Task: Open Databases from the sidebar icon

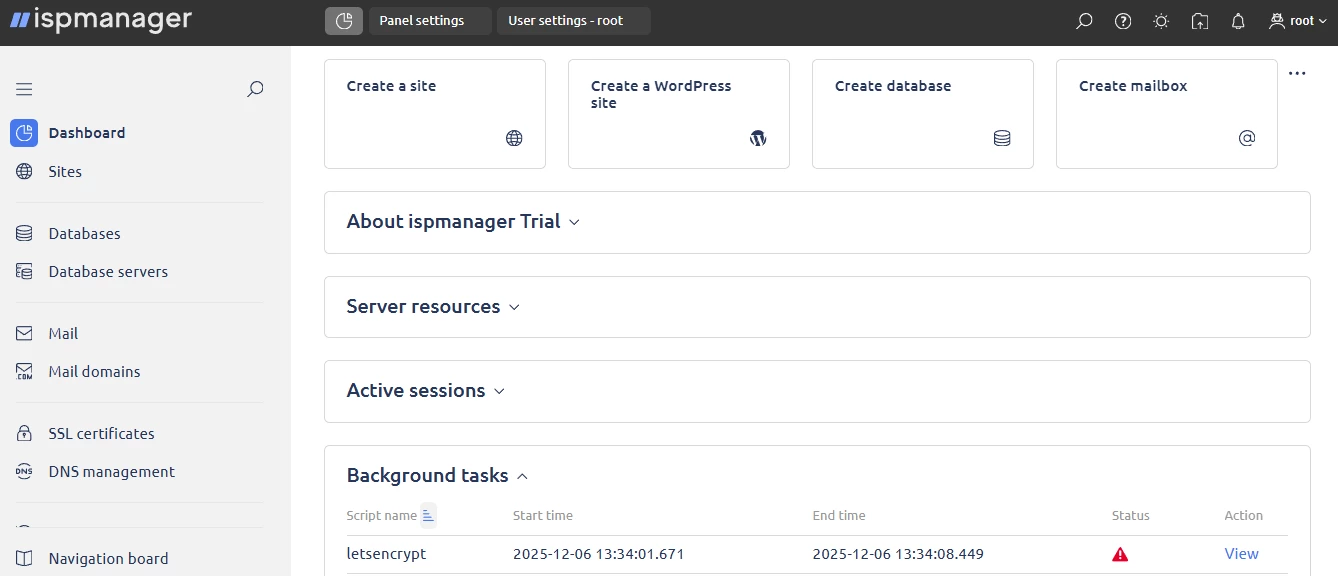Action: (x=23, y=233)
